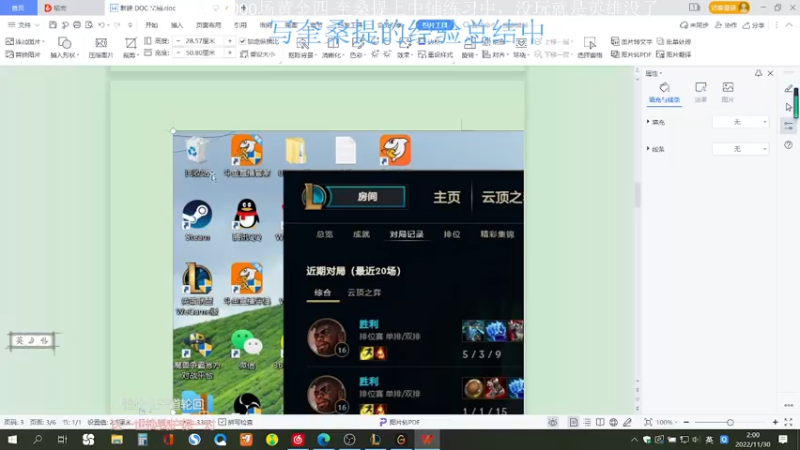Switch to outline view icon in status bar
The image size is (800, 450).
click(587, 422)
